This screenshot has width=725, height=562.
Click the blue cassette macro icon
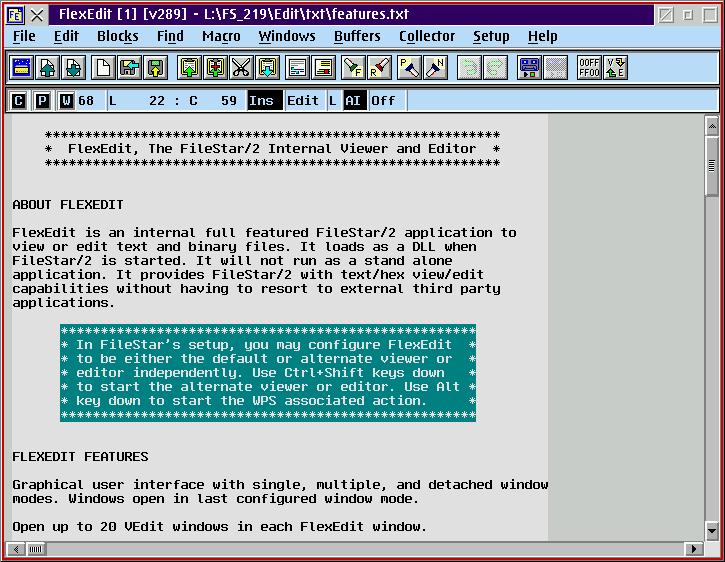point(529,68)
